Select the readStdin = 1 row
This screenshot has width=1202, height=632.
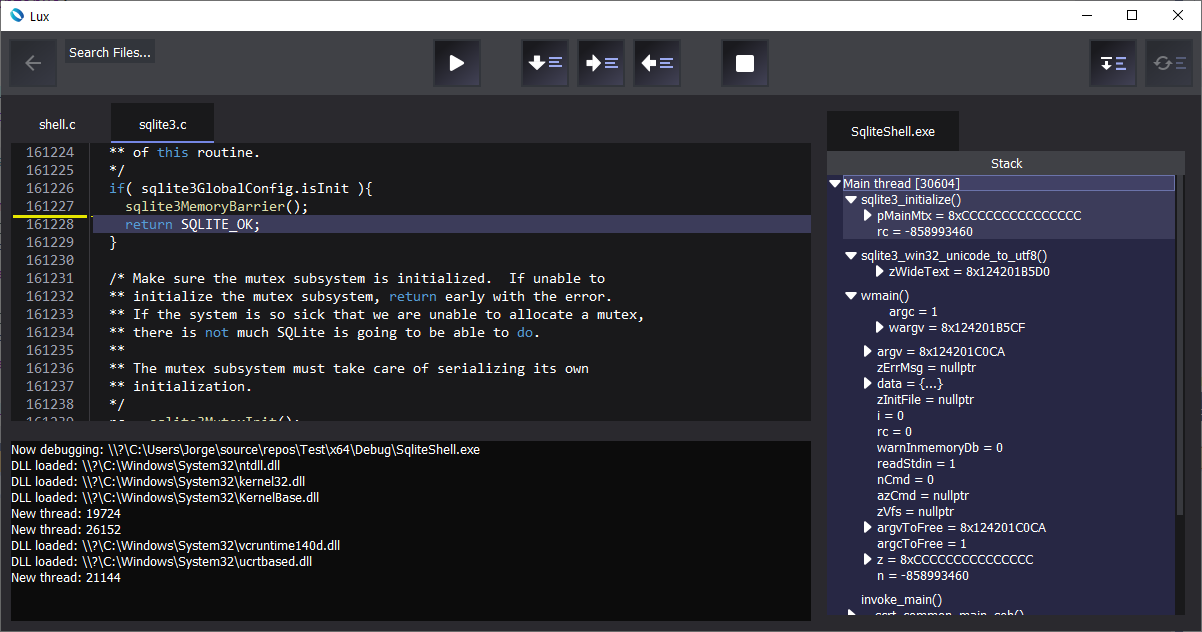916,464
